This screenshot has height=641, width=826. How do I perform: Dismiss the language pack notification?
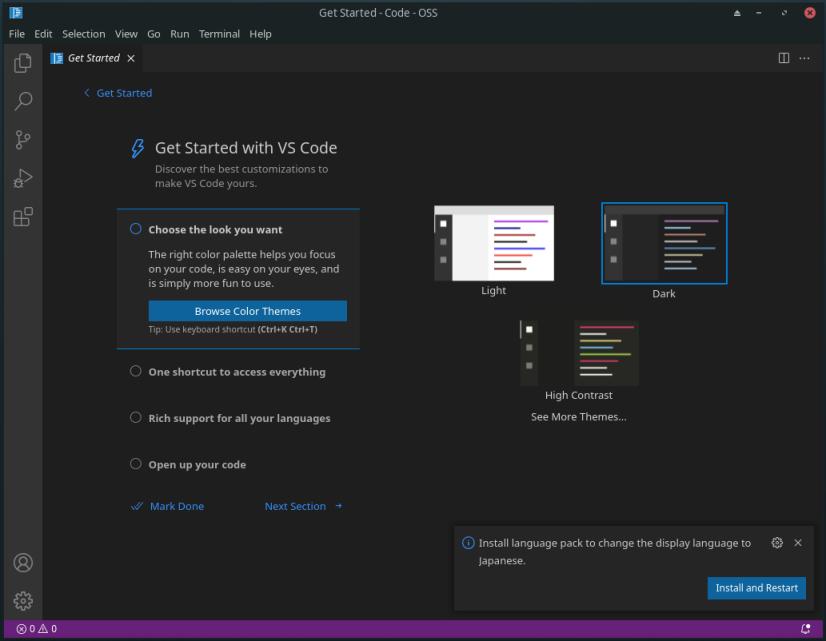click(798, 543)
